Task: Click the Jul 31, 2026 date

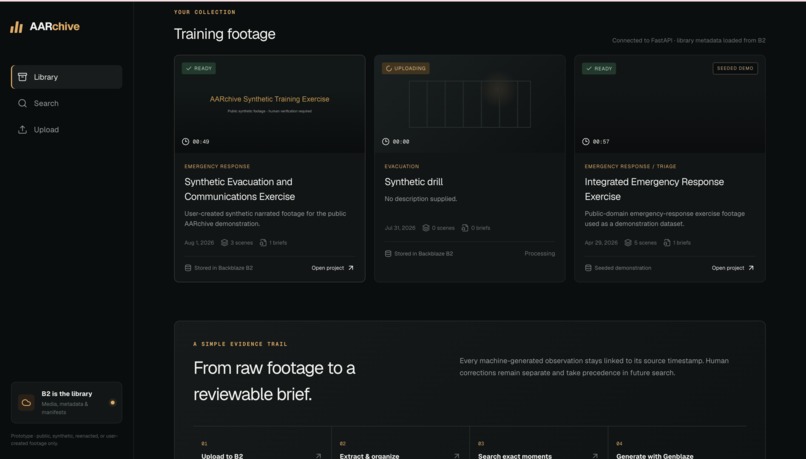Action: (x=400, y=228)
